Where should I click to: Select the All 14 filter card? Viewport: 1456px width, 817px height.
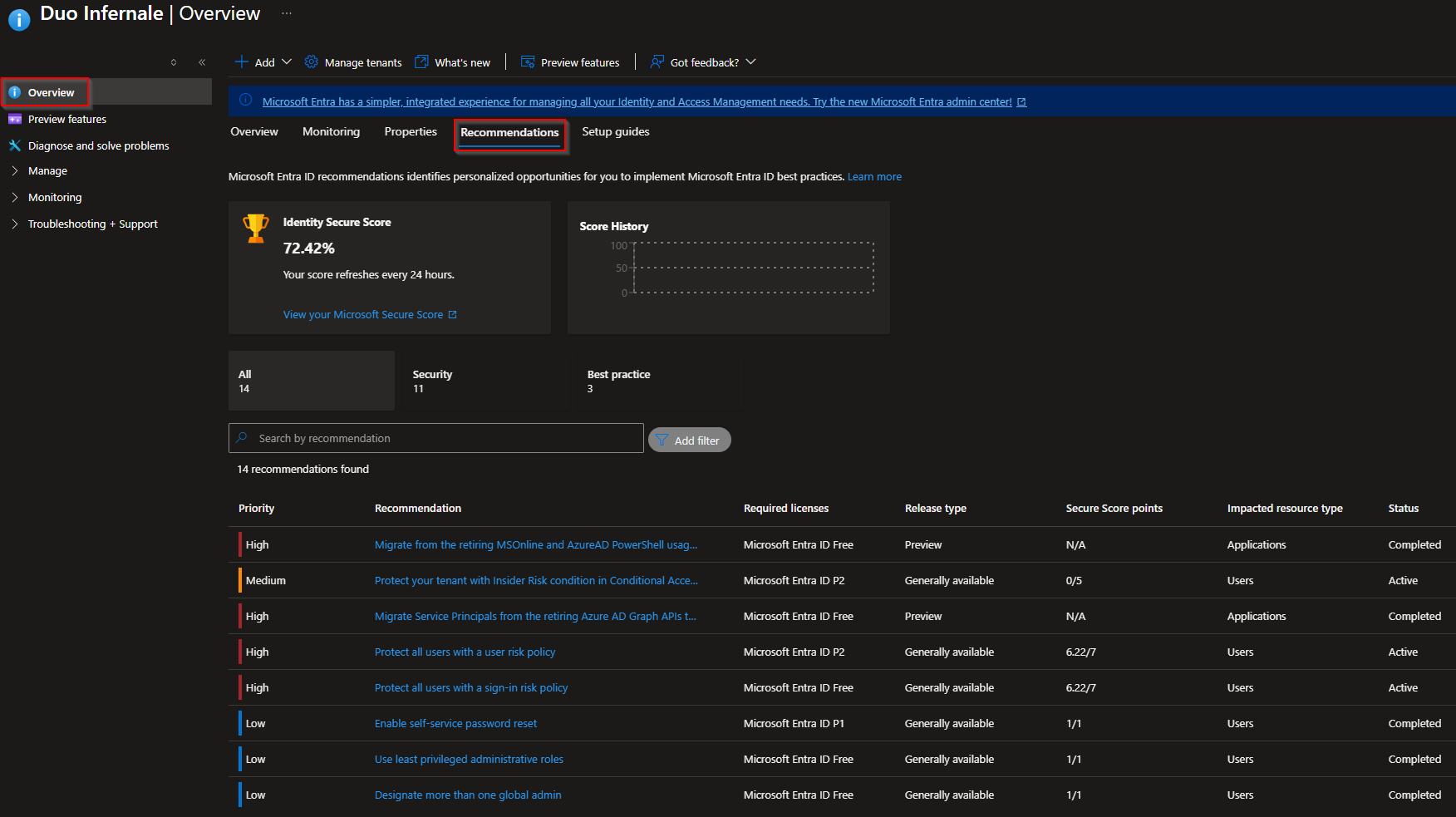(312, 381)
